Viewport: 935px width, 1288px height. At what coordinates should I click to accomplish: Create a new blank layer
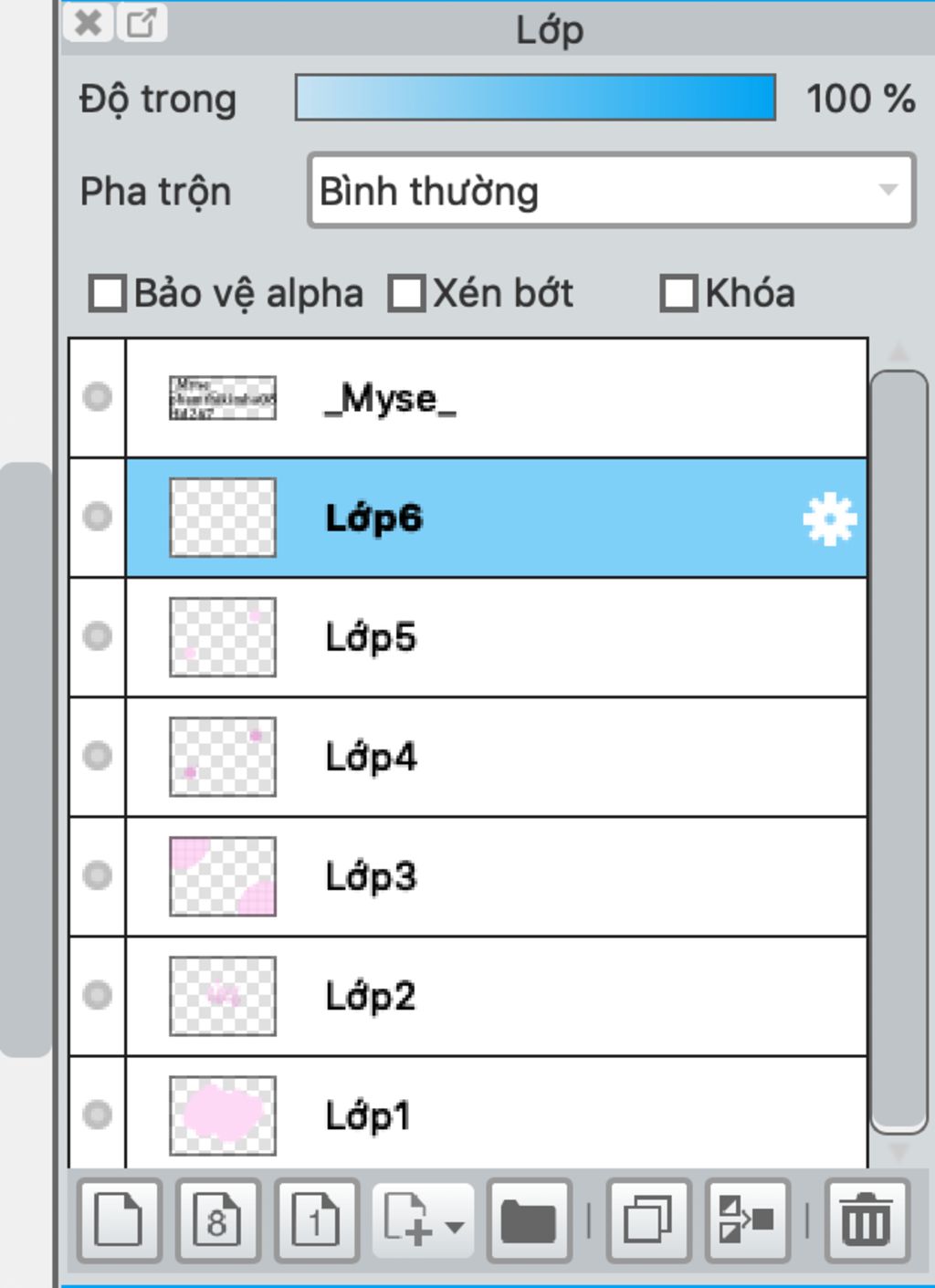pyautogui.click(x=120, y=1220)
